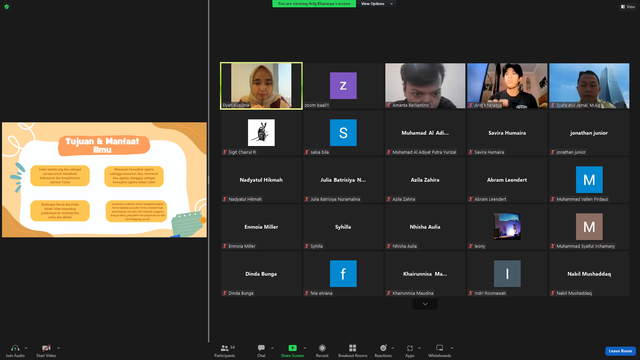Screen dimensions: 640x360
Task: Select the Khairunnisa Ma... participant tile
Action: pos(425,273)
